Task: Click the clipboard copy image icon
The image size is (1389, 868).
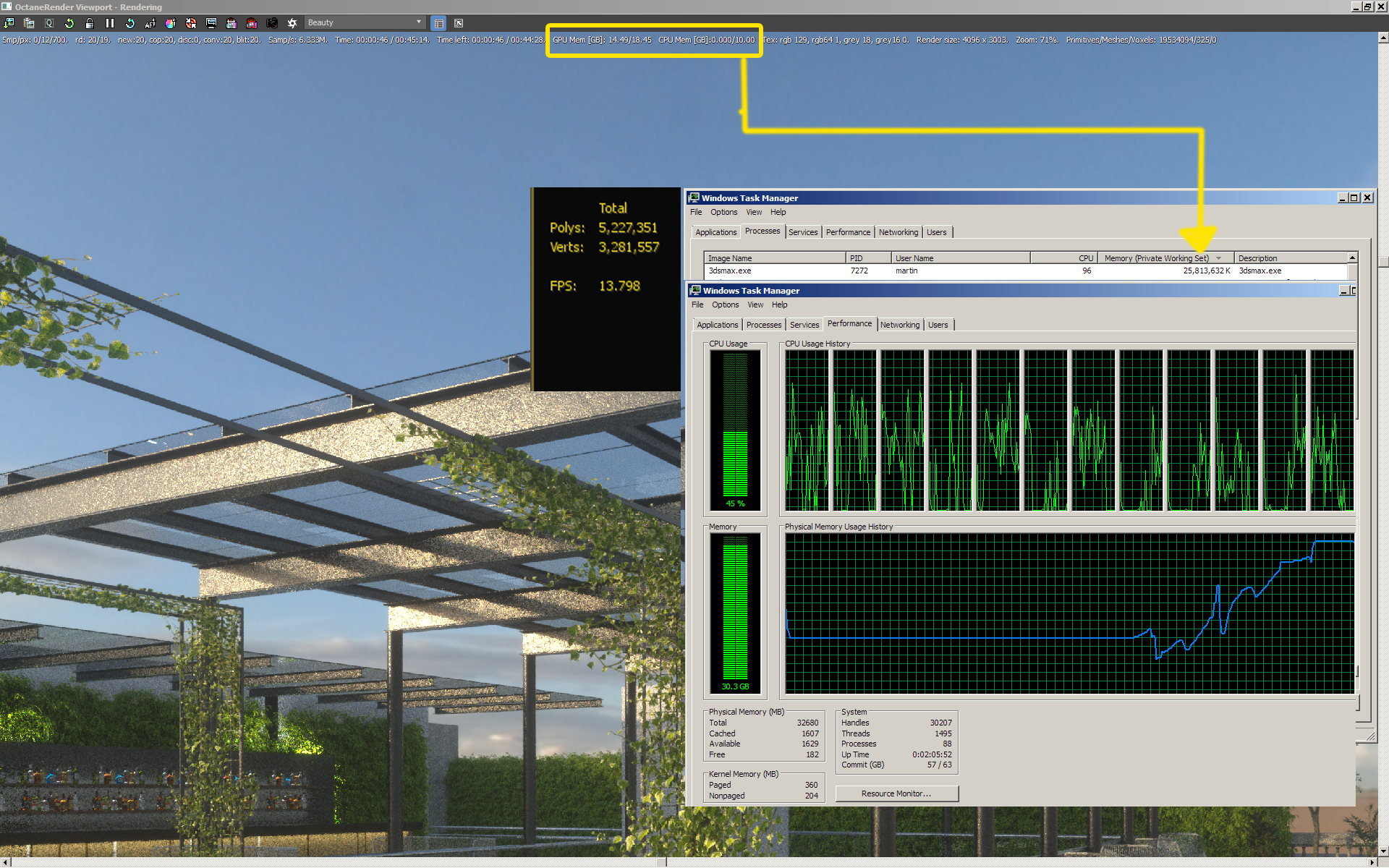Action: pos(29,23)
